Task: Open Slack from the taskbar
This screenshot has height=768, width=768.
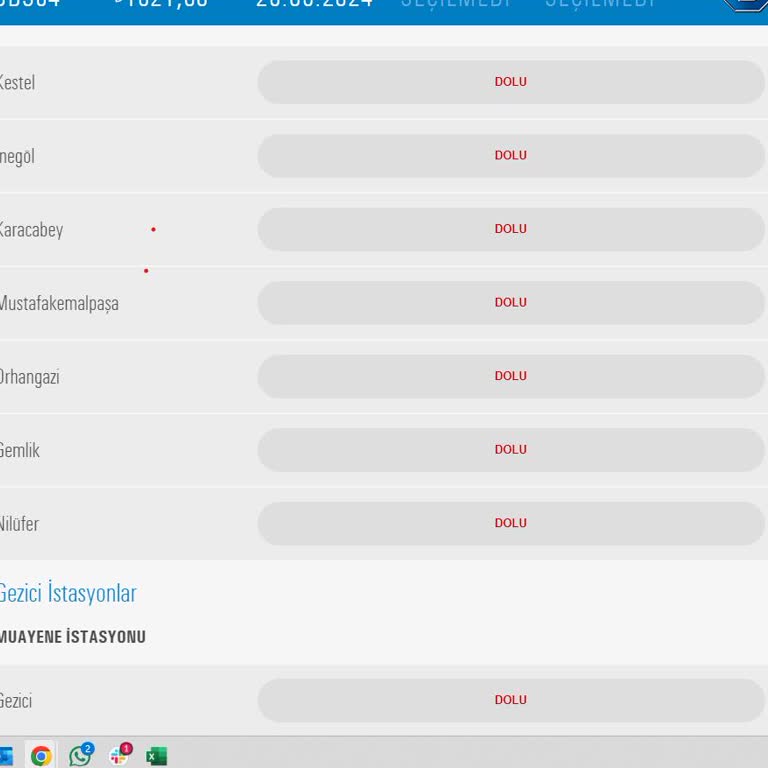Action: point(119,755)
